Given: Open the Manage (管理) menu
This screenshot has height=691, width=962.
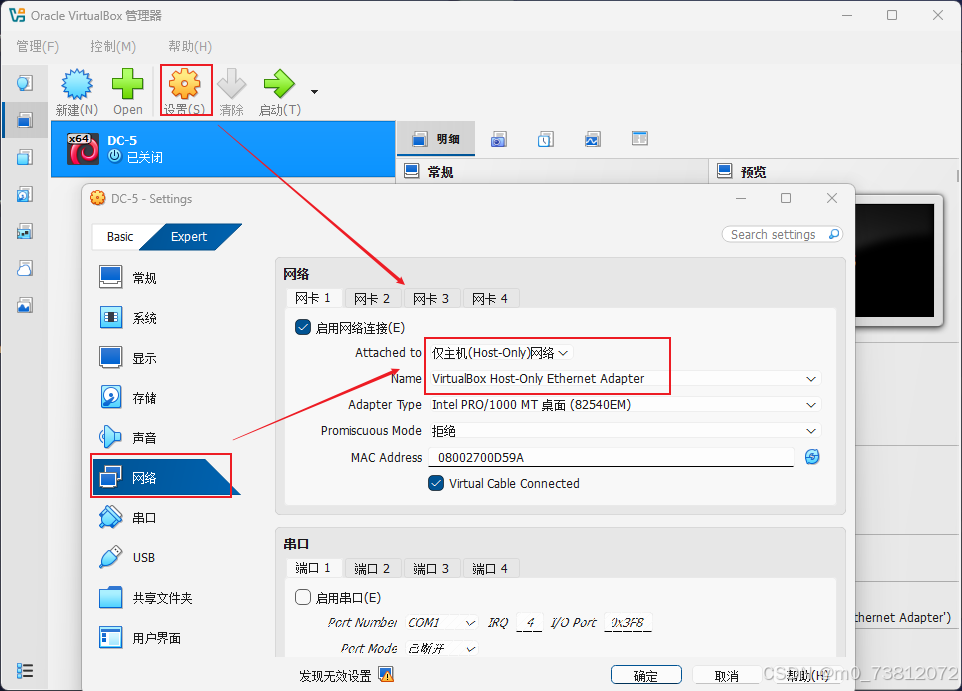Looking at the screenshot, I should click(x=37, y=47).
